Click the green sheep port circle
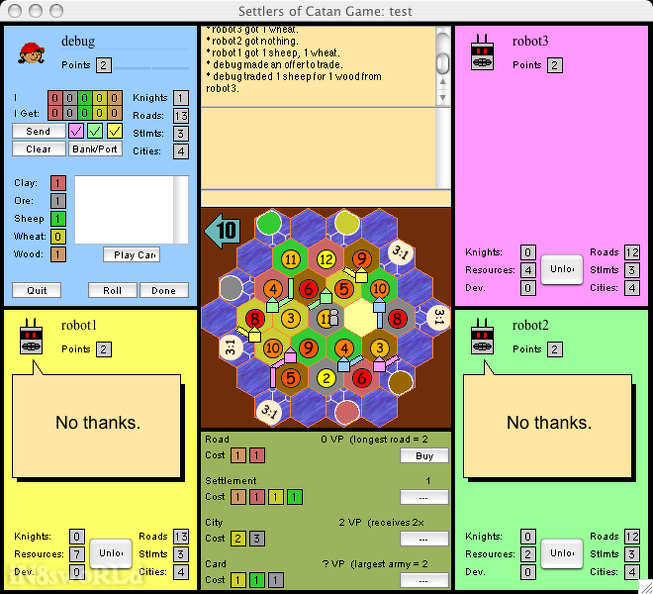This screenshot has height=594, width=653. 269,223
